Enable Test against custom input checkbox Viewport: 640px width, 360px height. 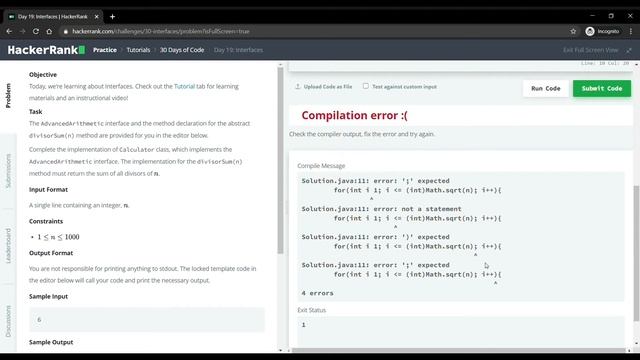pyautogui.click(x=366, y=86)
